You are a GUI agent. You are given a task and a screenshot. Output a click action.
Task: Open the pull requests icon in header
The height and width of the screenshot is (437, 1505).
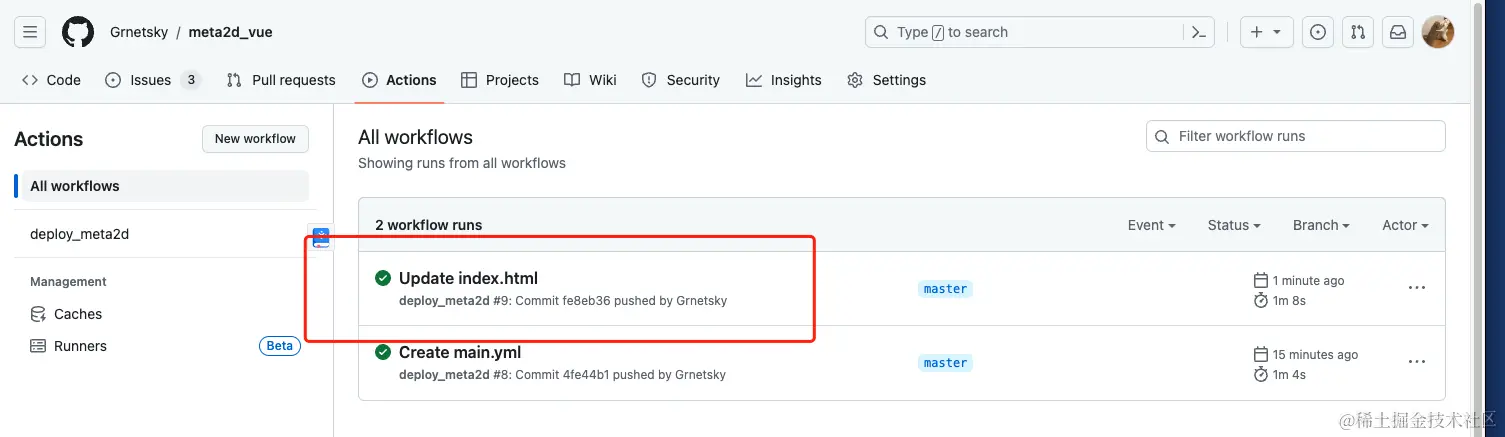(x=1358, y=32)
